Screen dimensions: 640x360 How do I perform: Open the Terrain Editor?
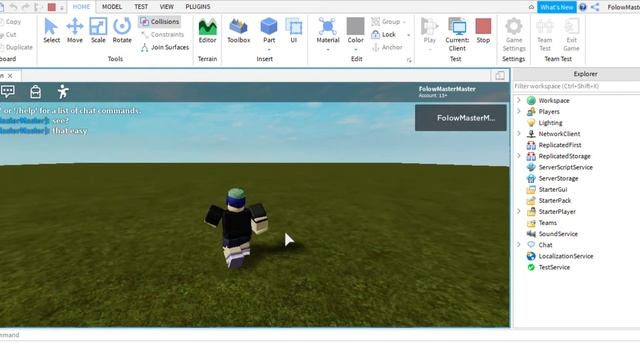pos(207,31)
